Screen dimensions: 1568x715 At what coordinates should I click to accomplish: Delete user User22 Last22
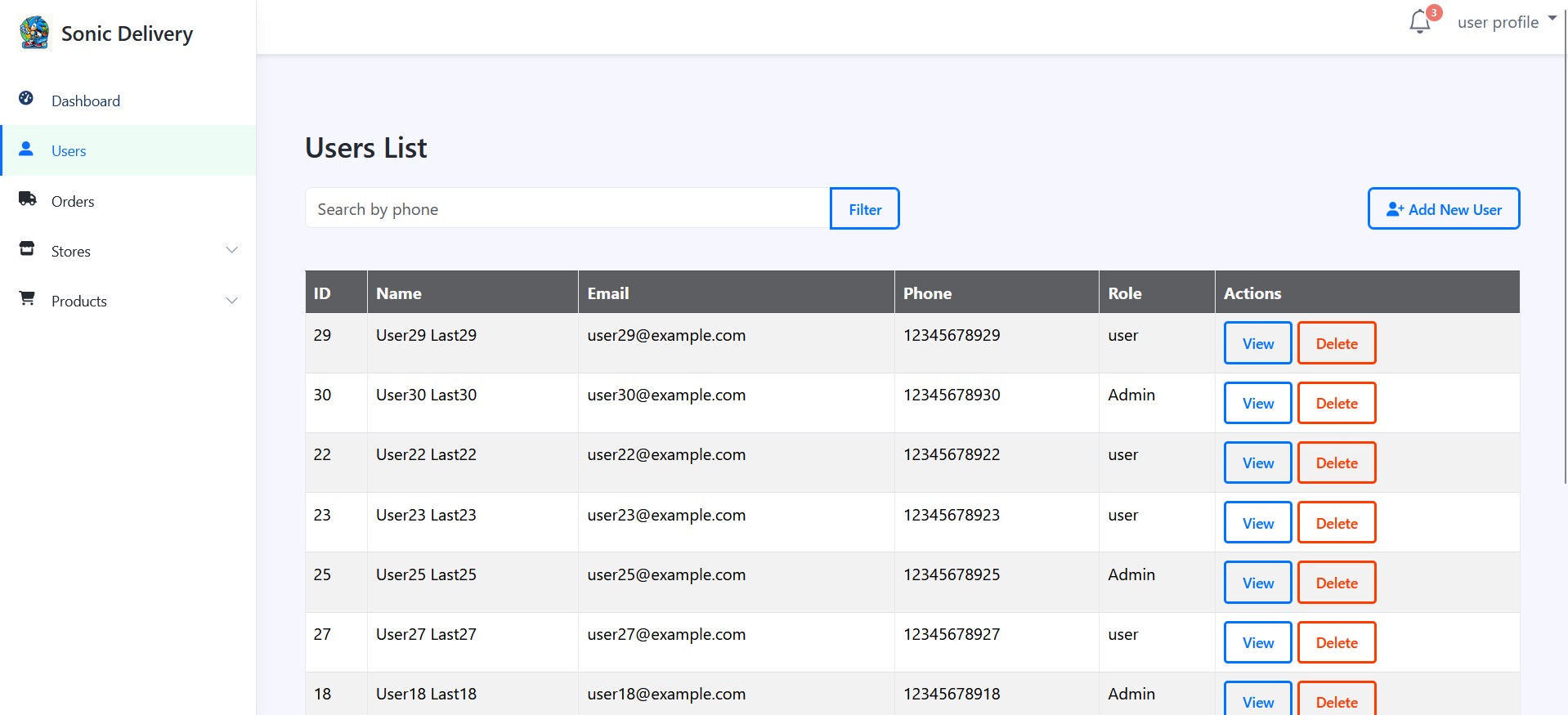pos(1337,463)
